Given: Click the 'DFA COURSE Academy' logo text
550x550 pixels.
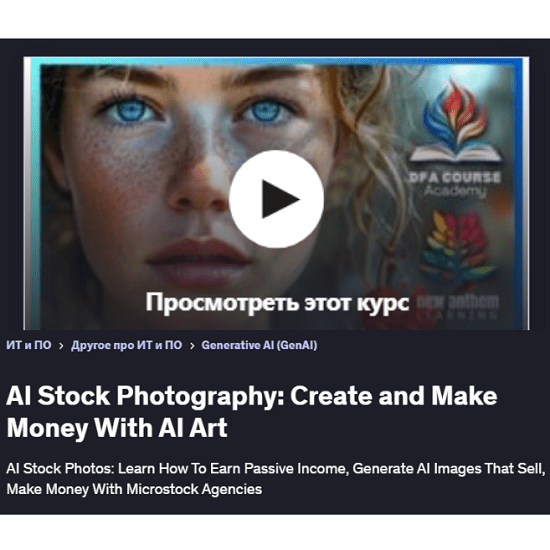Looking at the screenshot, I should pyautogui.click(x=455, y=184).
